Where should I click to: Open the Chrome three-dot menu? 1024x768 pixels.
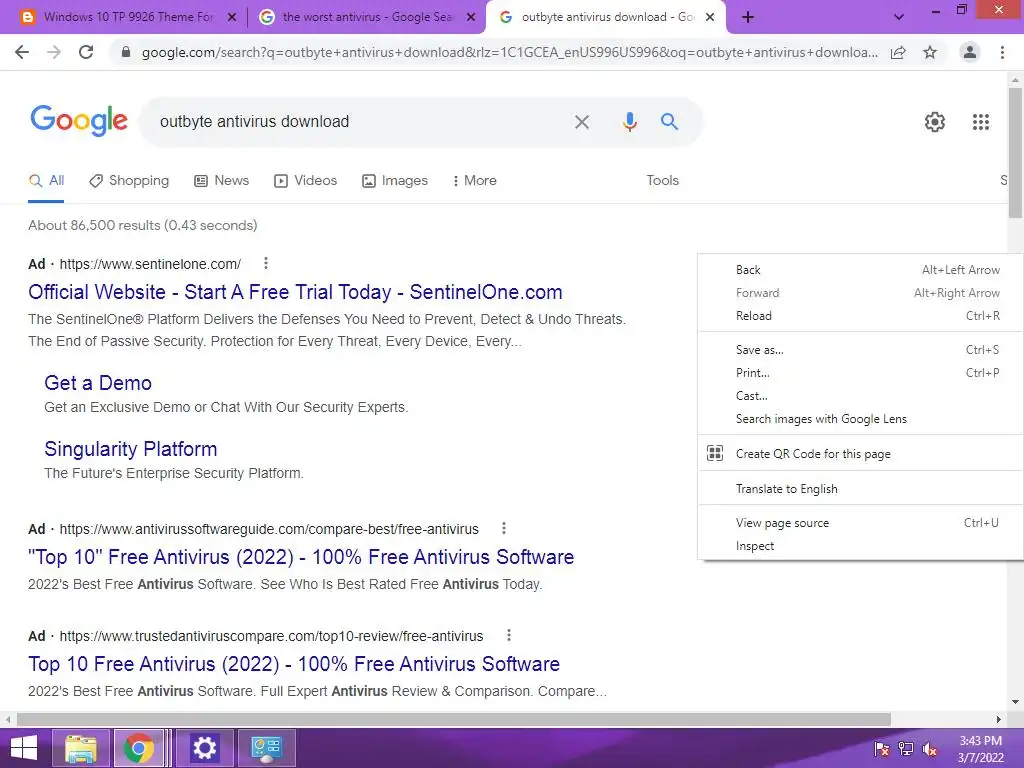(1002, 52)
